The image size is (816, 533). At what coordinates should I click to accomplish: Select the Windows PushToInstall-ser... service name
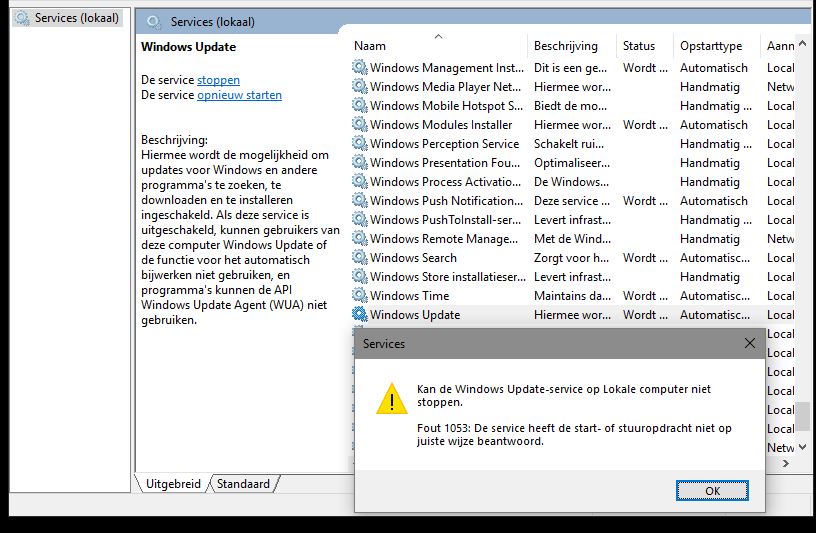pos(445,220)
